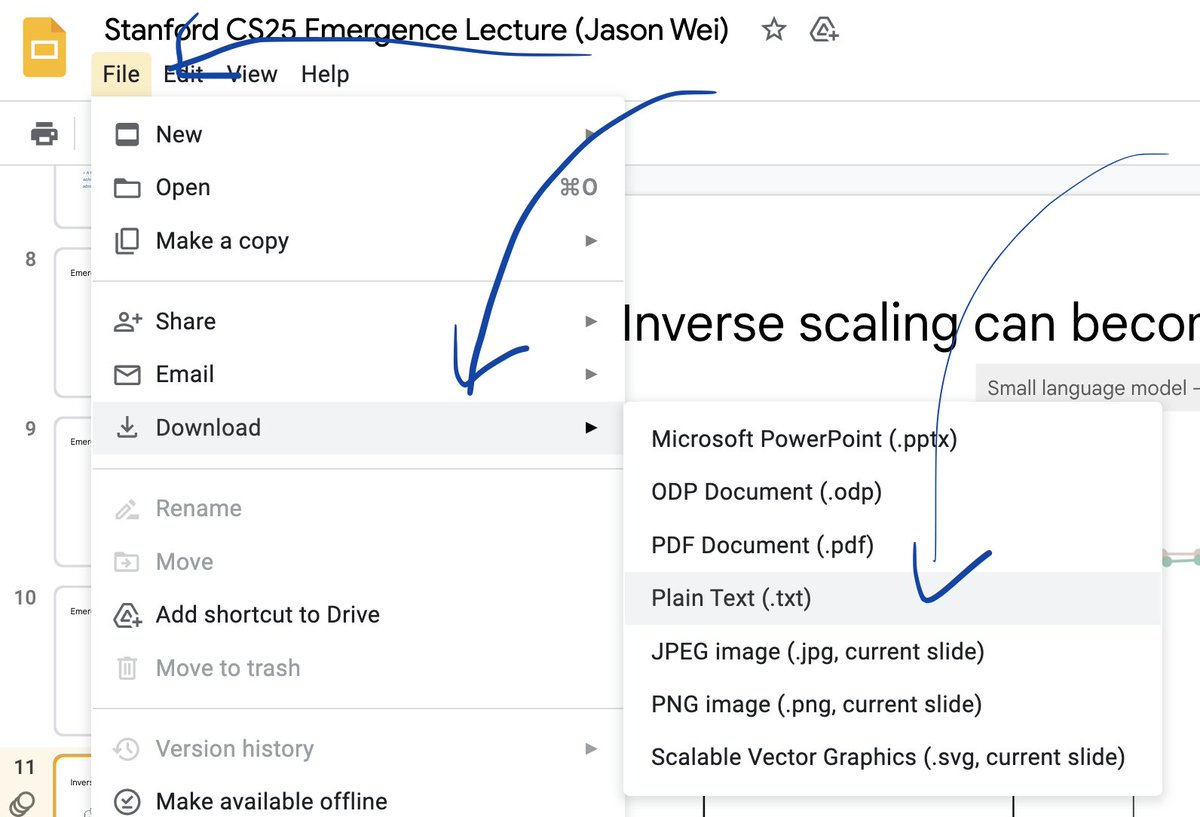Screen dimensions: 1200x817
Task: Click the Open folder icon in File menu
Action: coord(126,187)
